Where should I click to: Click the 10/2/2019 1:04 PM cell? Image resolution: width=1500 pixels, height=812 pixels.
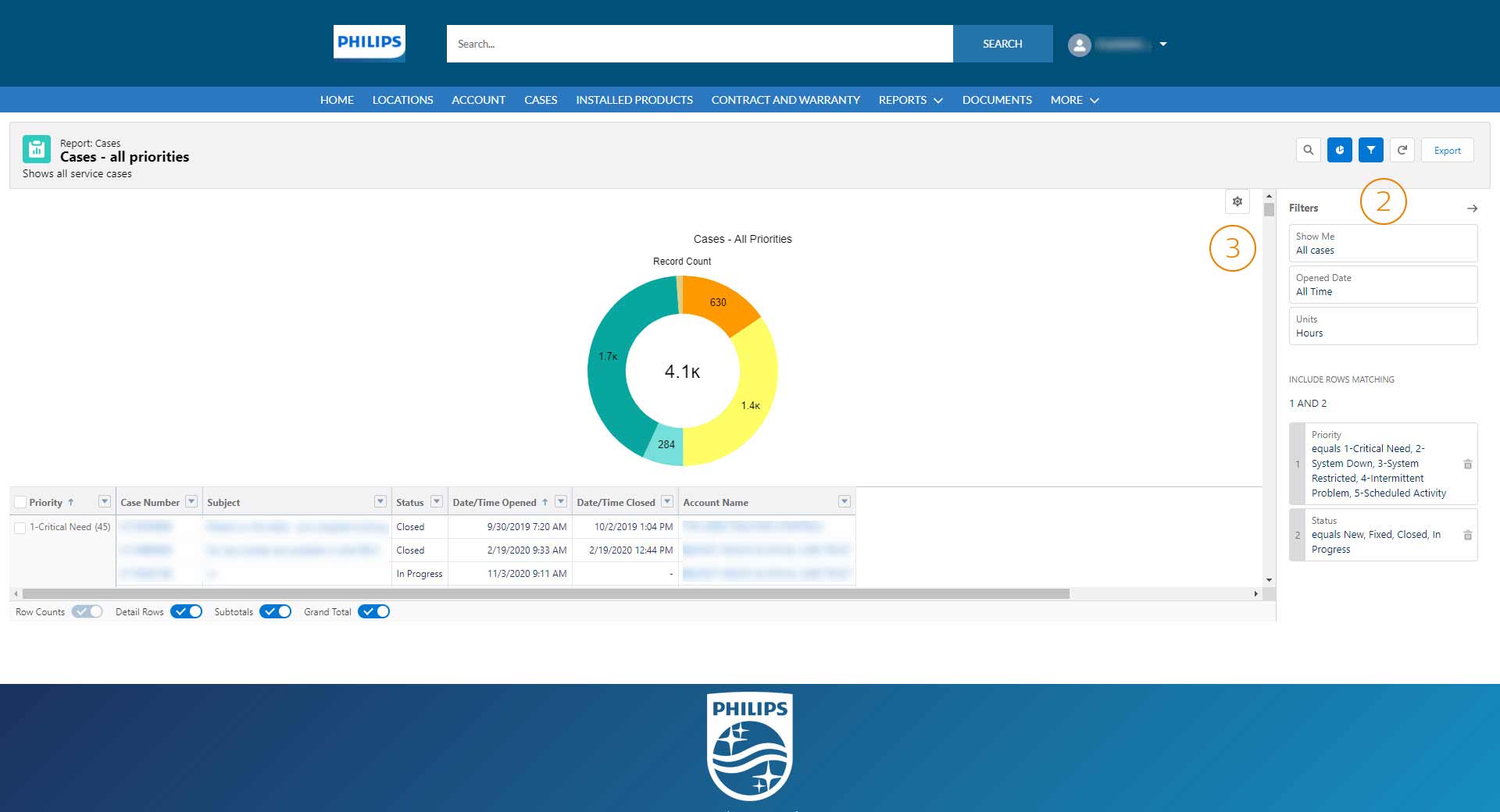(x=625, y=527)
